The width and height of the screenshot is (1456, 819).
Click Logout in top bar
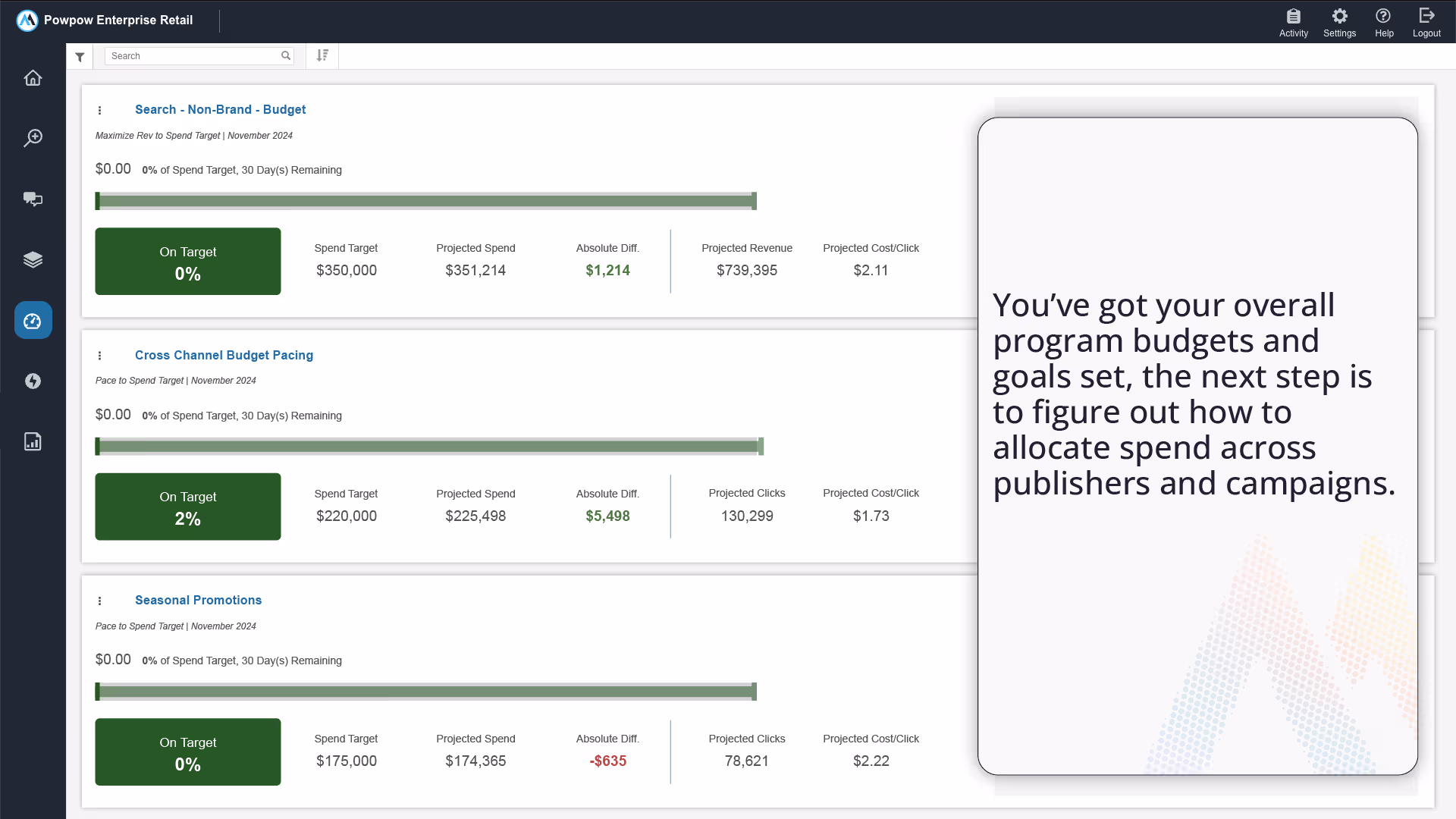point(1426,22)
